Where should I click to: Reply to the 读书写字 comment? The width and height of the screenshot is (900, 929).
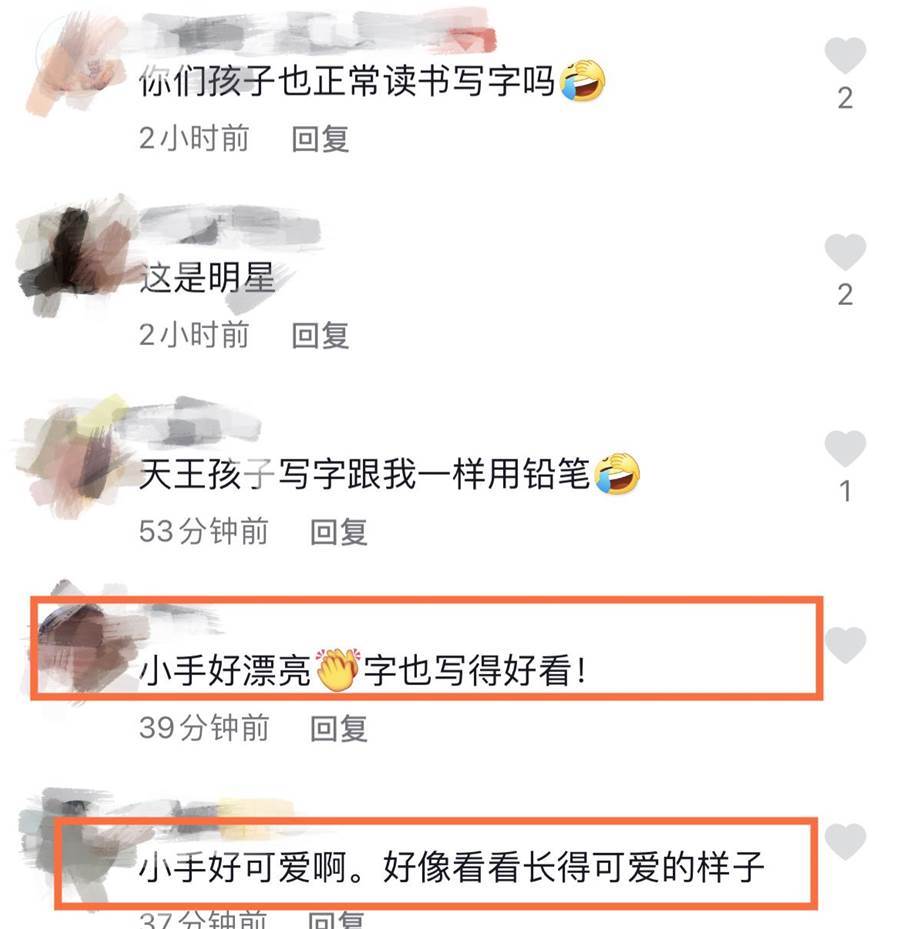[x=320, y=139]
